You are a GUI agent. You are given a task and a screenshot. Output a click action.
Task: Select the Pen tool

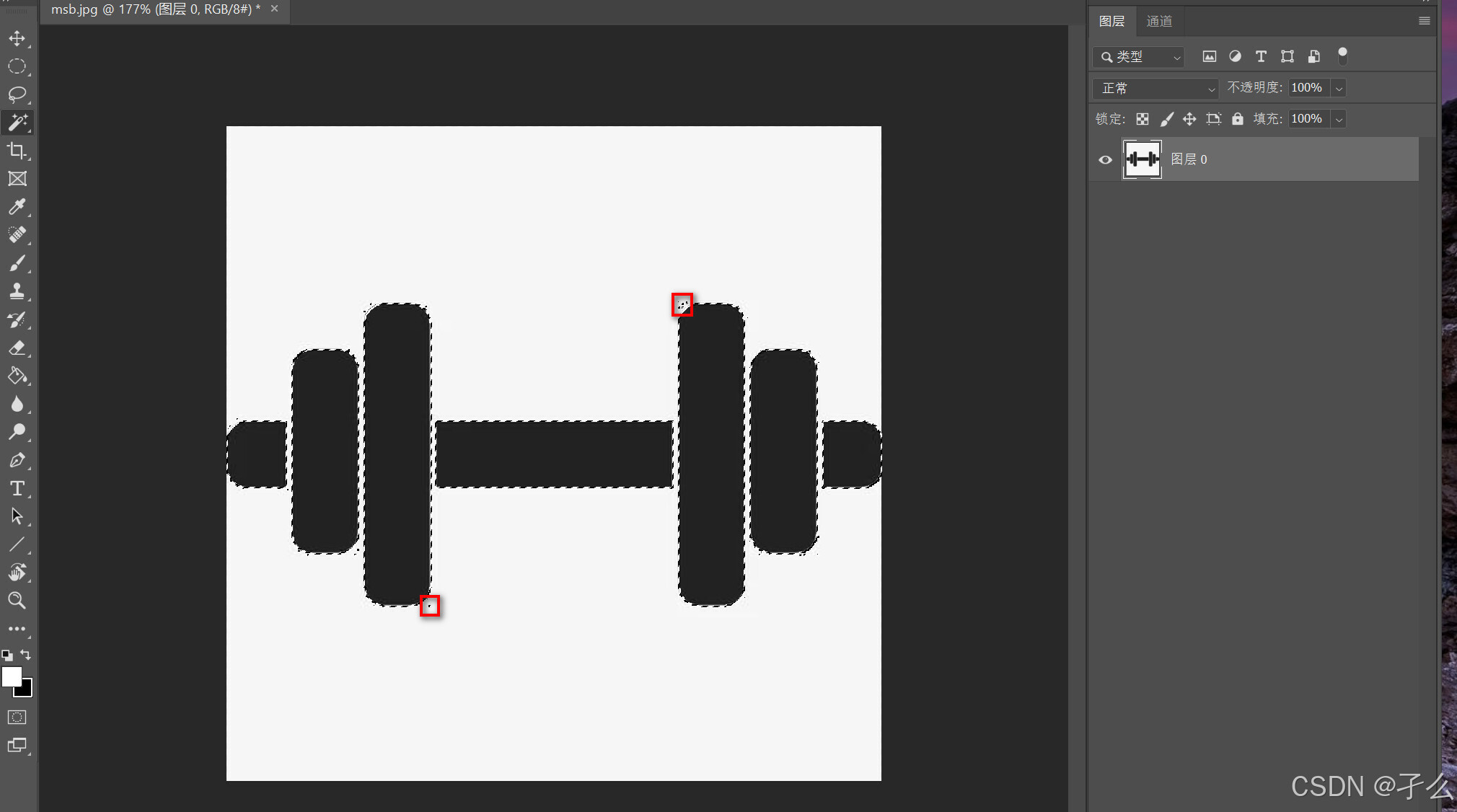17,460
